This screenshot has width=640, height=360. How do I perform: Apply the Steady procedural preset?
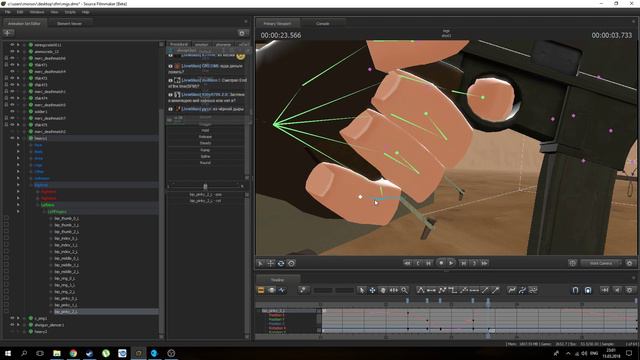point(205,143)
